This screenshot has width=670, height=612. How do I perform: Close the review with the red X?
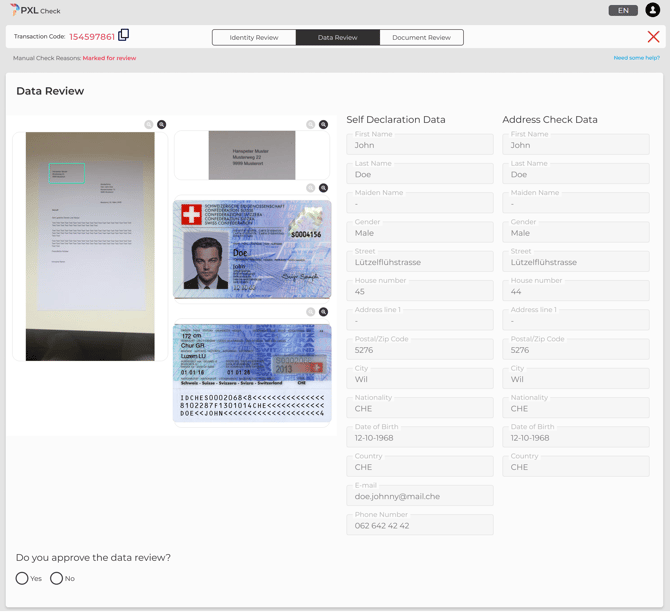point(653,37)
